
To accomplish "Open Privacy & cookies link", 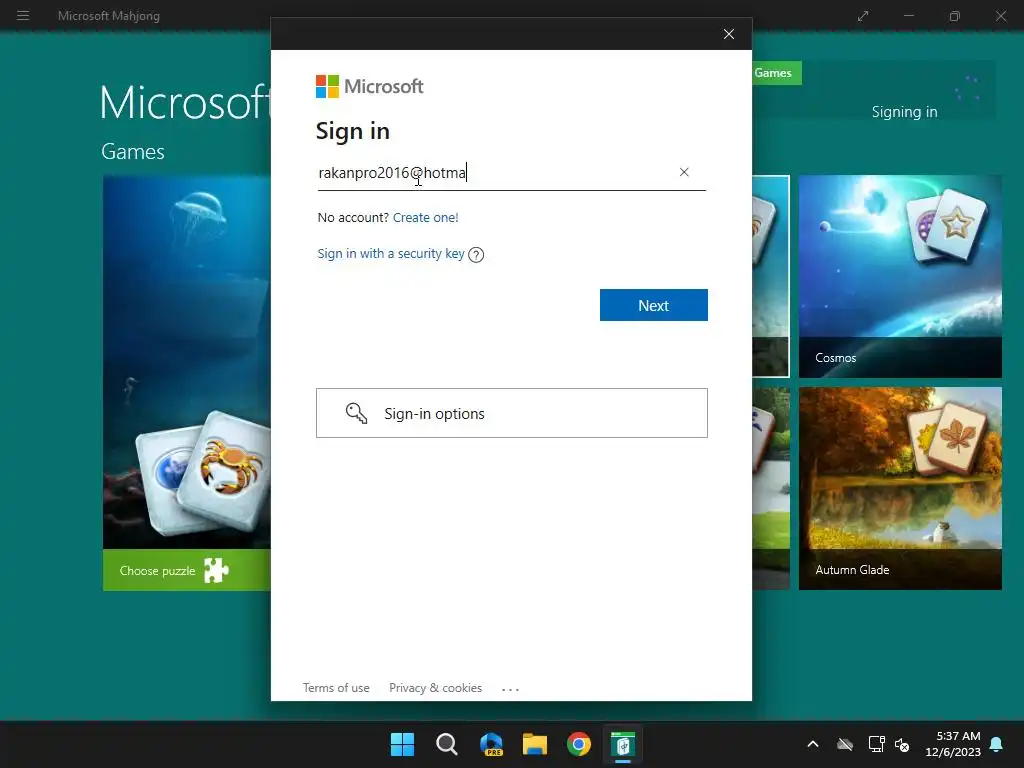I will click(x=436, y=688).
